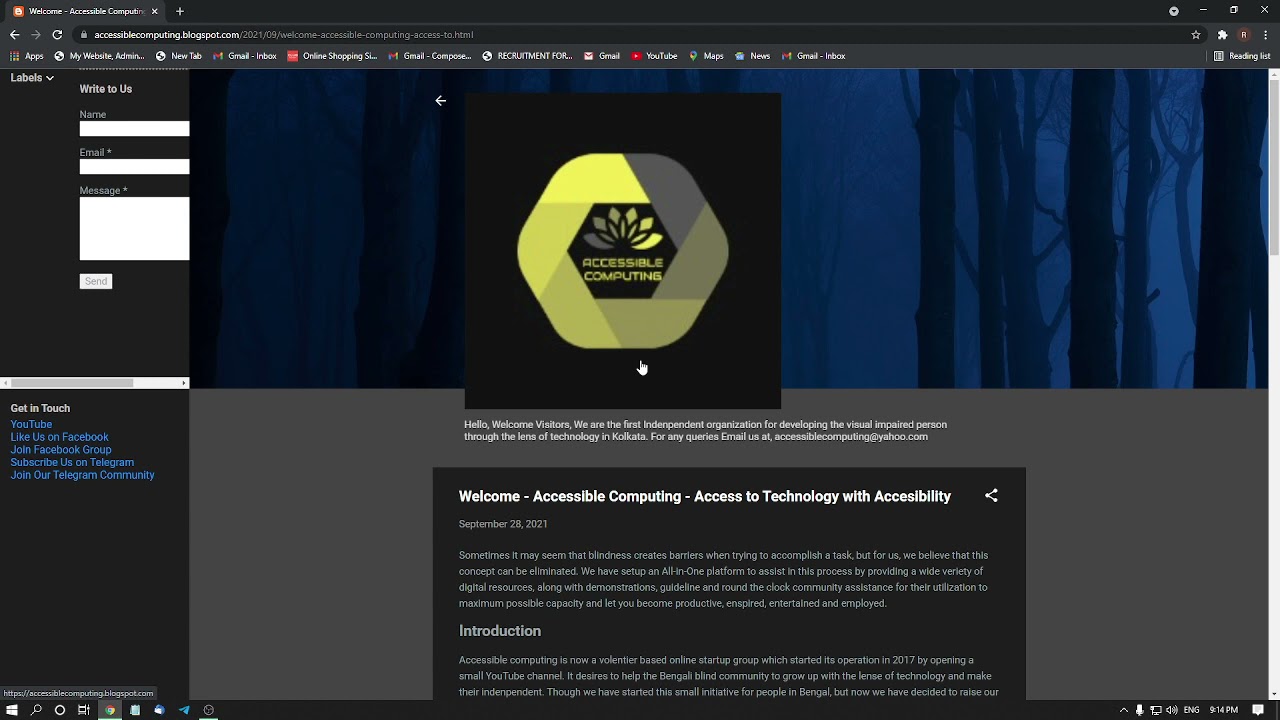Open the YouTube link under Get in Touch

[x=31, y=424]
